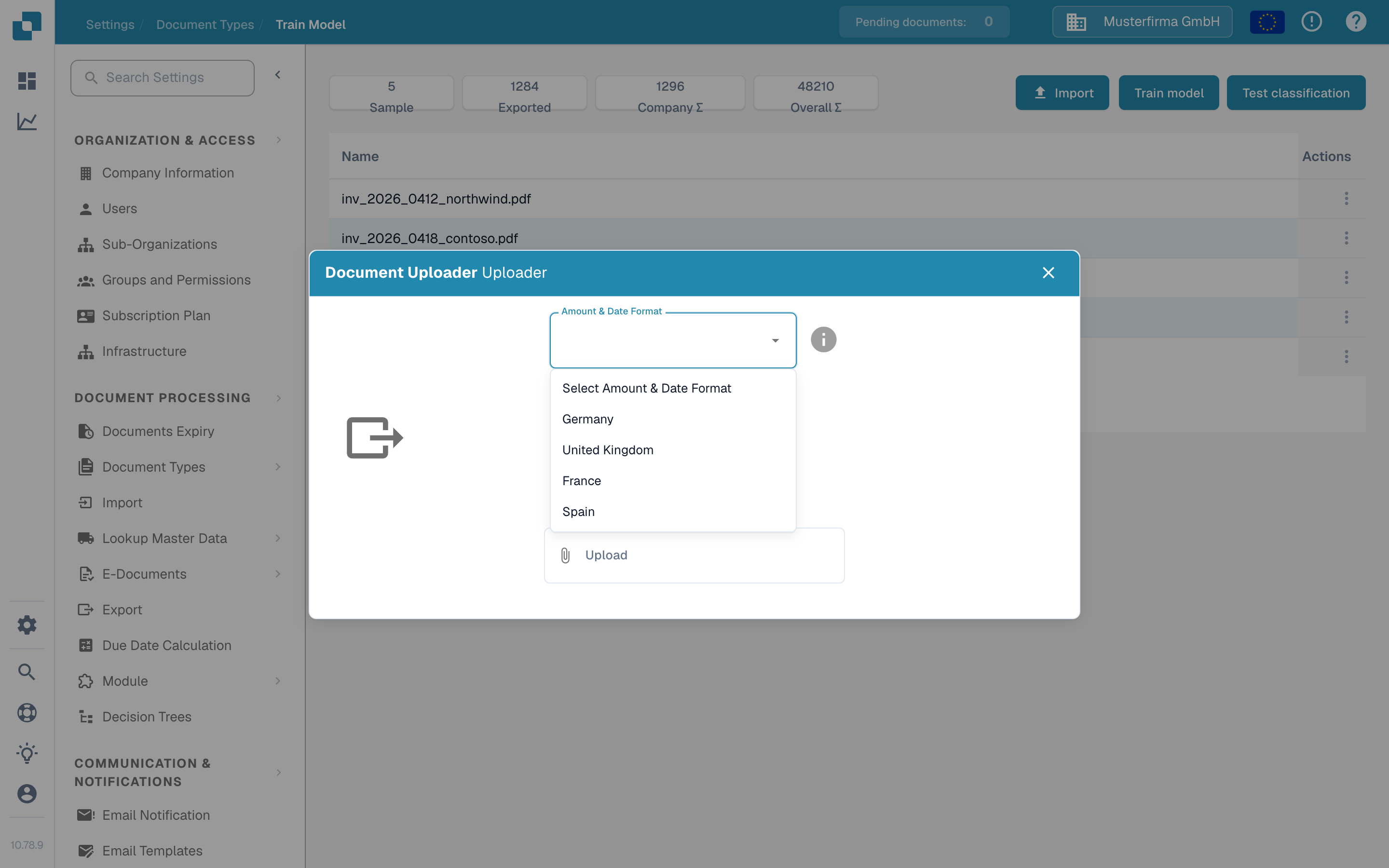1389x868 pixels.
Task: Click the Import button
Action: coord(1062,93)
